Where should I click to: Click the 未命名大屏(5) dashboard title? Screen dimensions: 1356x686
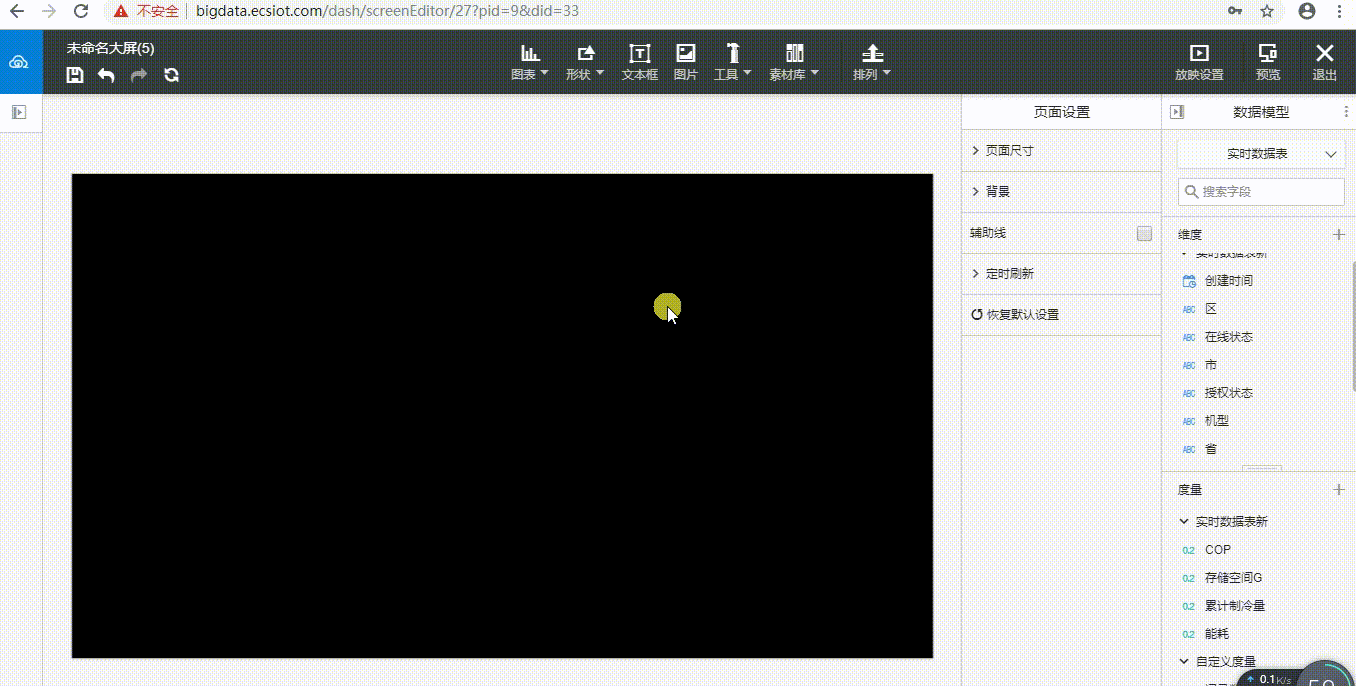click(x=110, y=48)
